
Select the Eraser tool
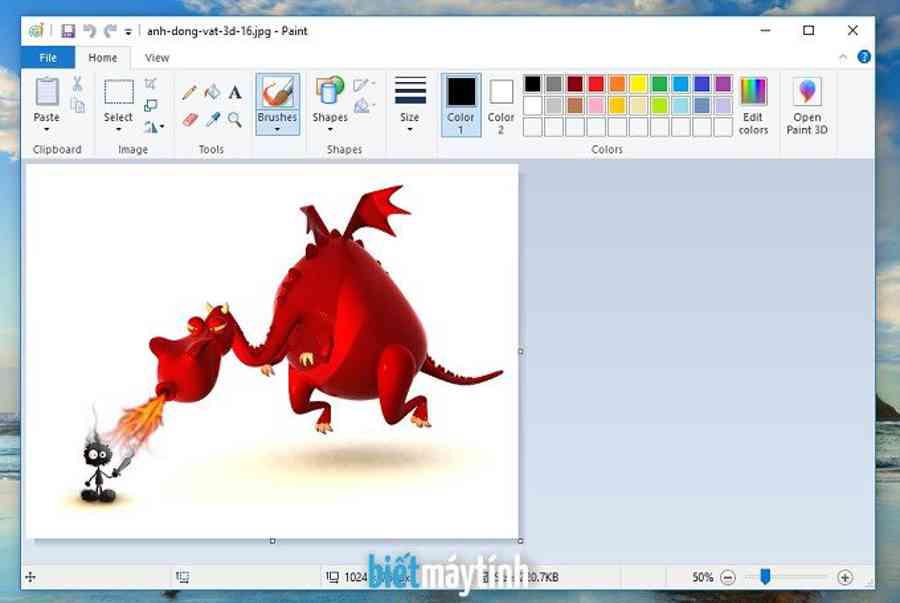[x=190, y=119]
